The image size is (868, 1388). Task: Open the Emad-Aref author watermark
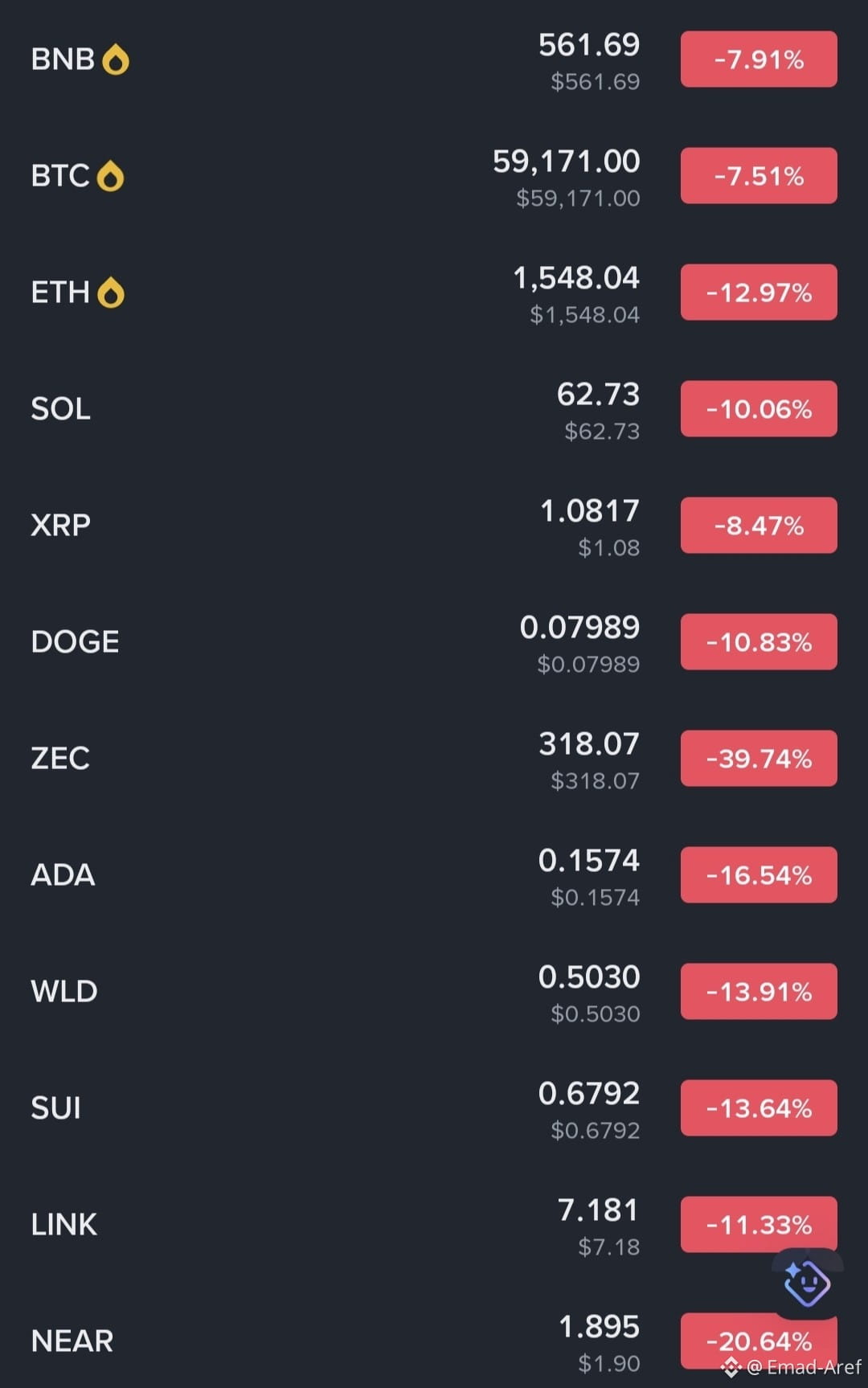(x=805, y=1367)
